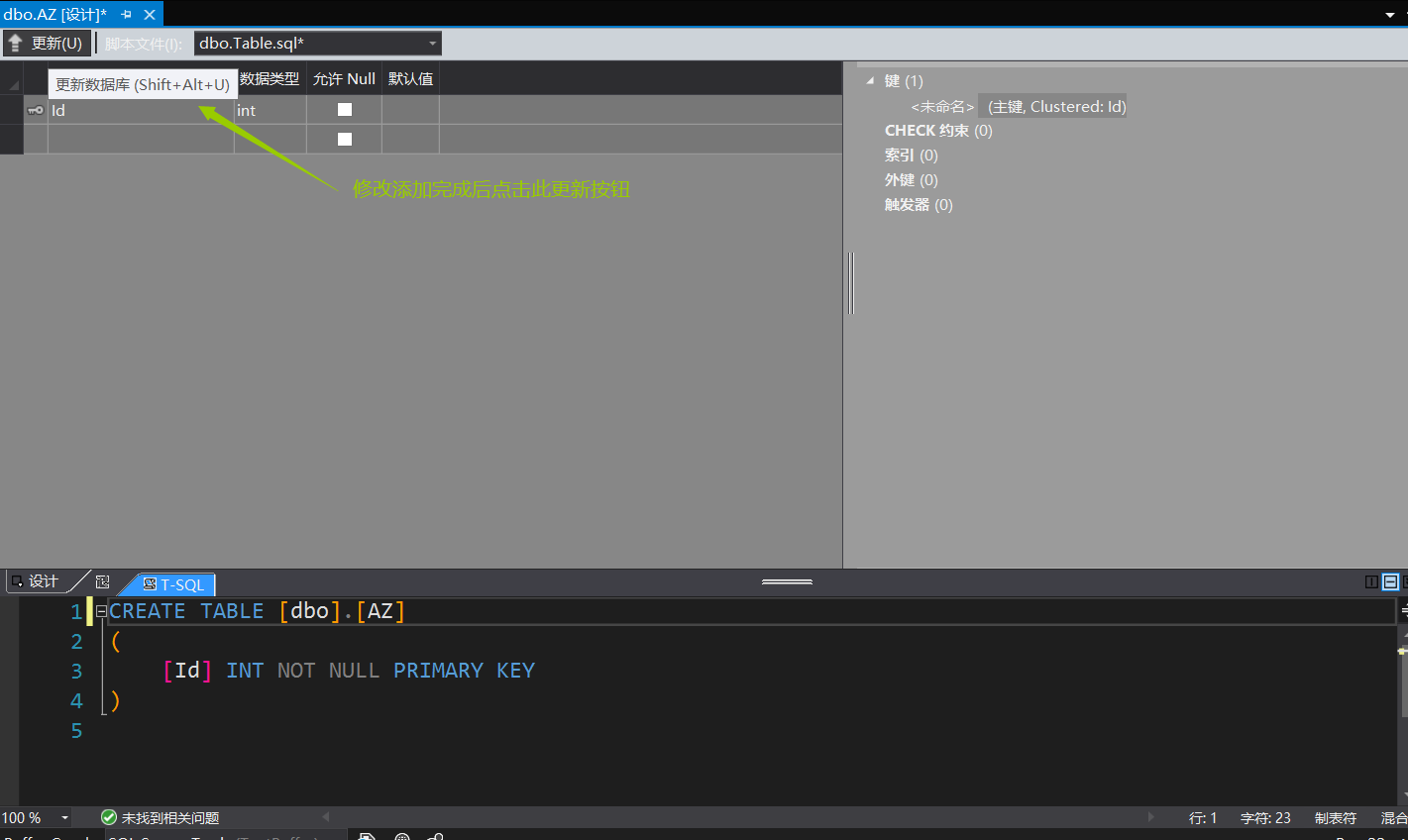Click the connection icon at the bottom left
1408x840 pixels.
[434, 836]
